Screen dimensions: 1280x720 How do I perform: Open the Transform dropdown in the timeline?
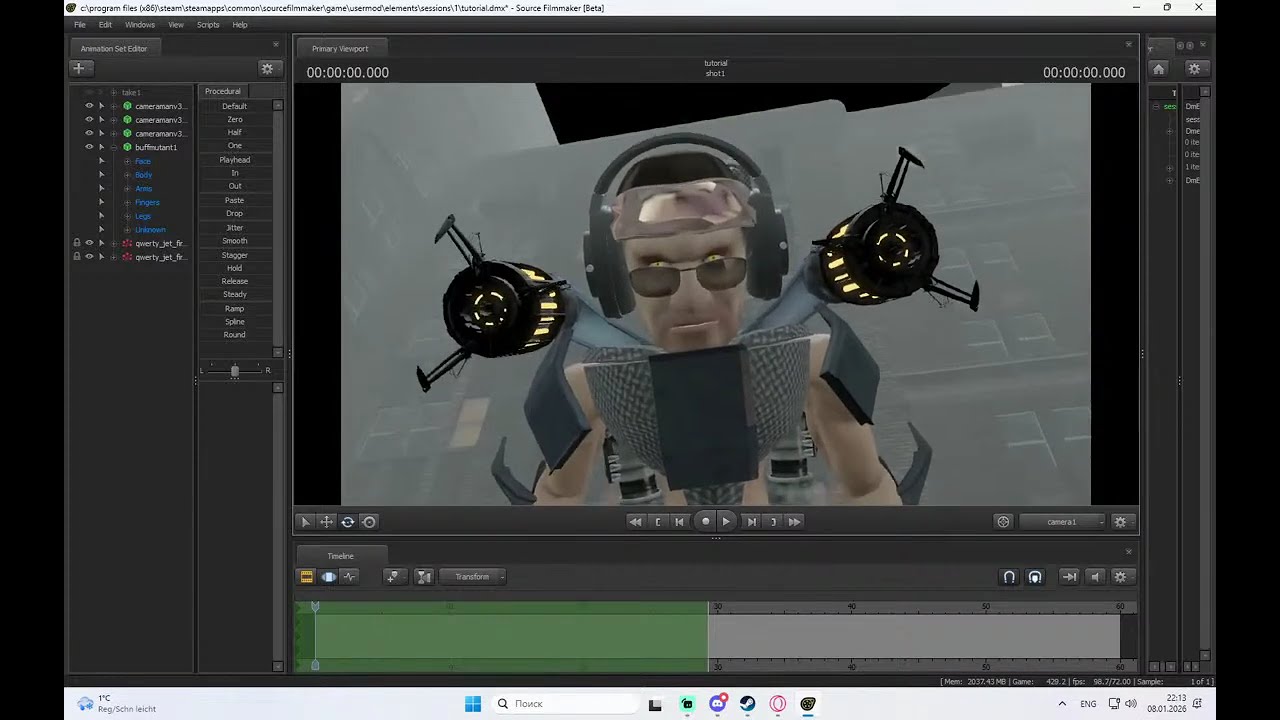click(x=473, y=577)
